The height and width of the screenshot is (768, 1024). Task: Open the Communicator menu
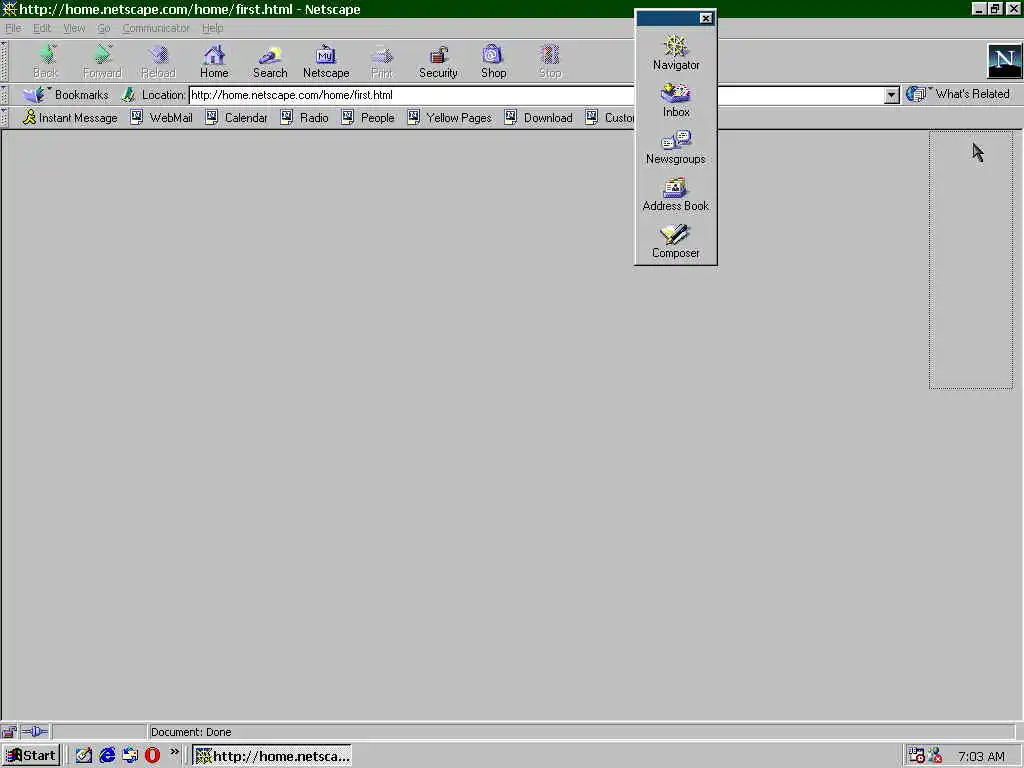(x=156, y=28)
